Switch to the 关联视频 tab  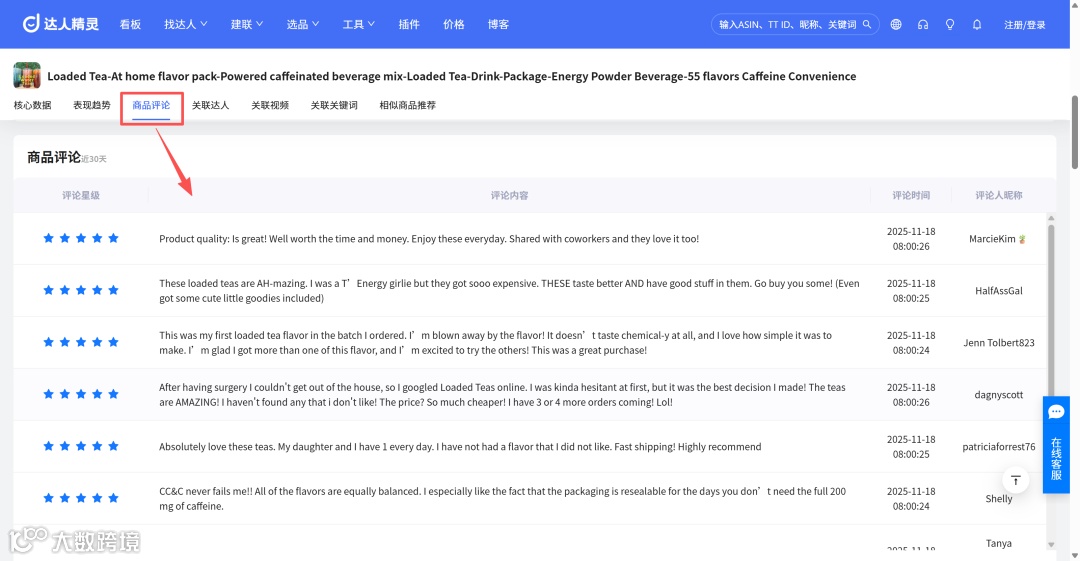click(x=270, y=105)
